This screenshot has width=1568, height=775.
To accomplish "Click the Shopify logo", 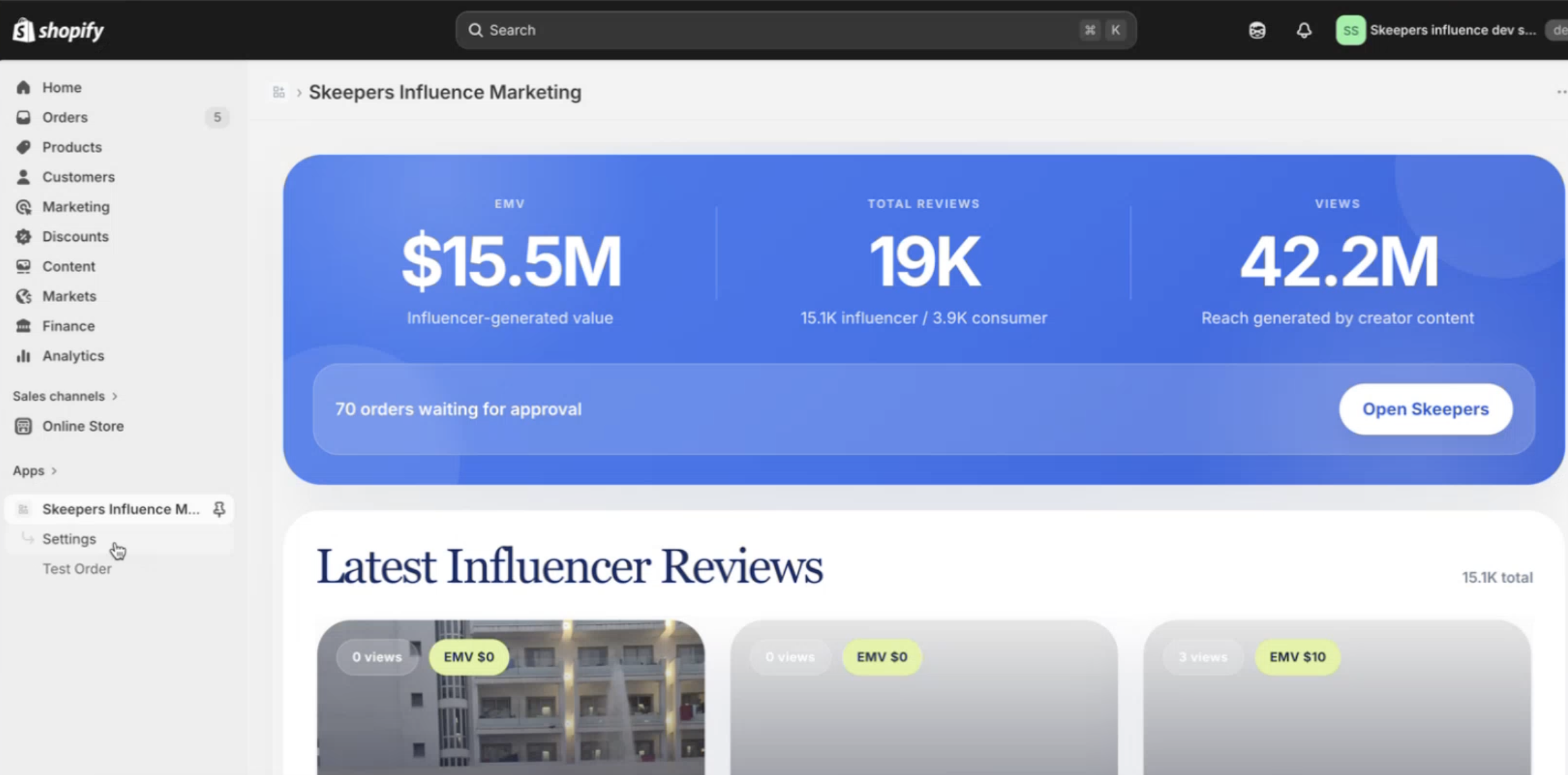I will [x=58, y=30].
